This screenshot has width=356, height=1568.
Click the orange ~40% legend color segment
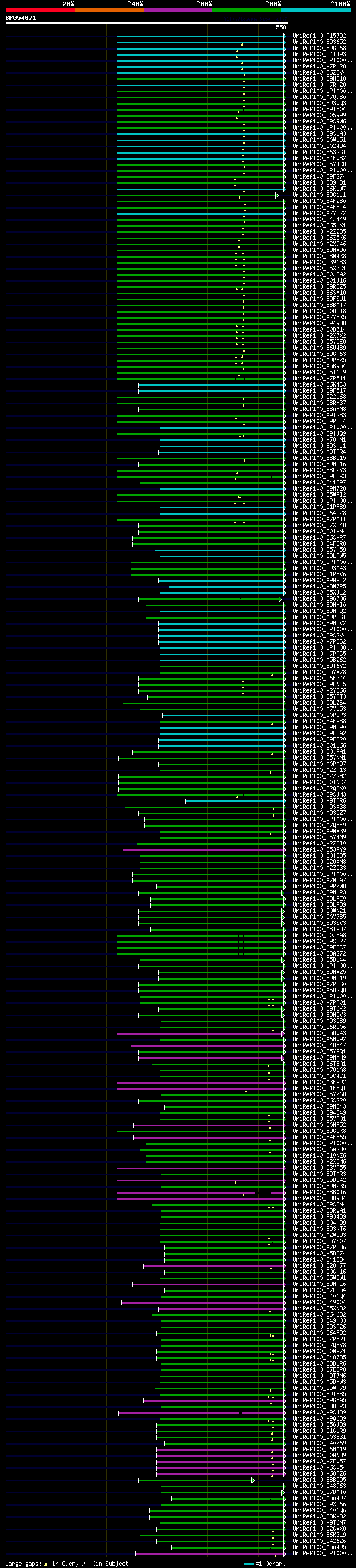(109, 10)
